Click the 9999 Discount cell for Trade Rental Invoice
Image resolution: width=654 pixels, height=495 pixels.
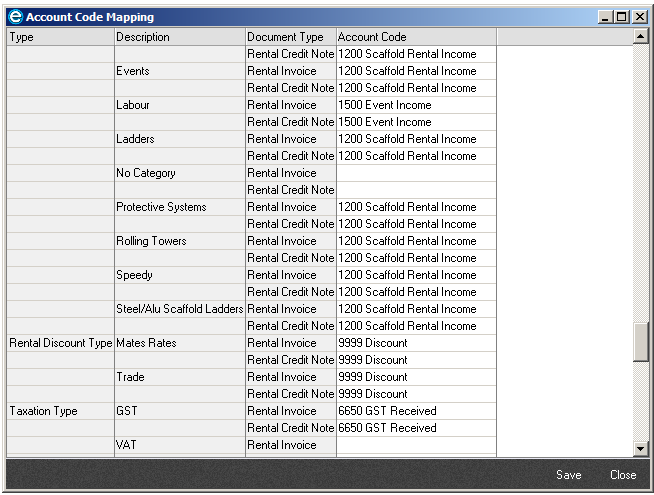point(415,377)
